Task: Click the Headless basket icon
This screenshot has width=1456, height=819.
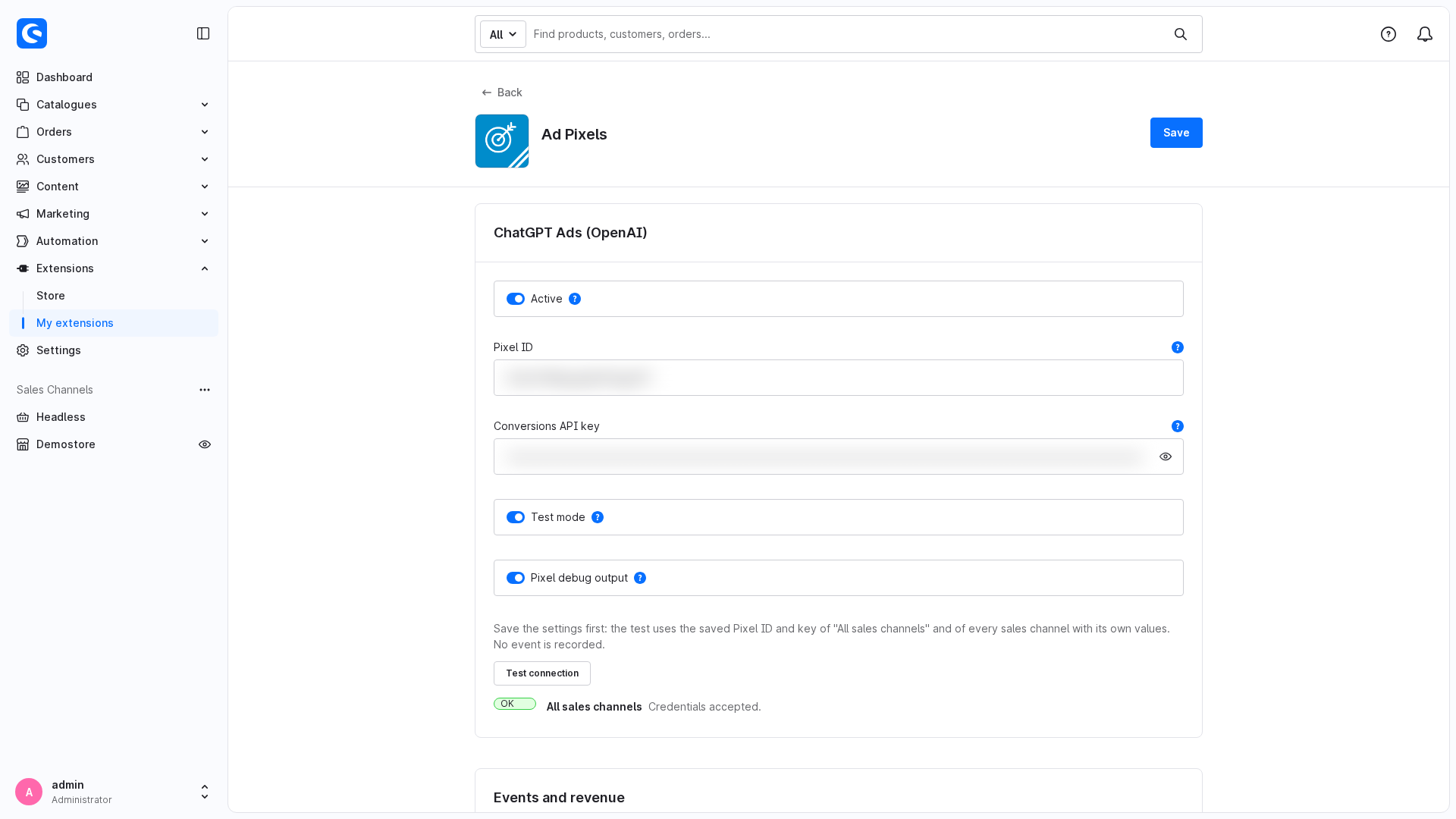Action: point(23,417)
